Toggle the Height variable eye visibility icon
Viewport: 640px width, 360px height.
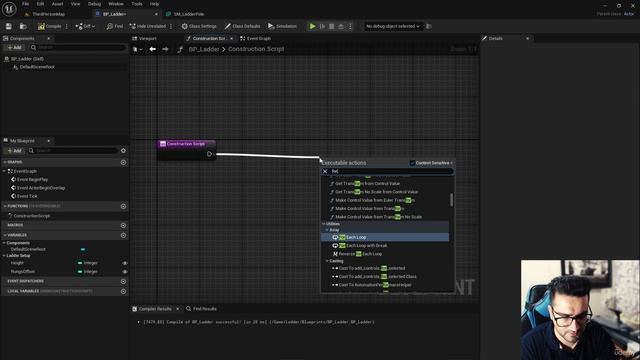point(125,263)
